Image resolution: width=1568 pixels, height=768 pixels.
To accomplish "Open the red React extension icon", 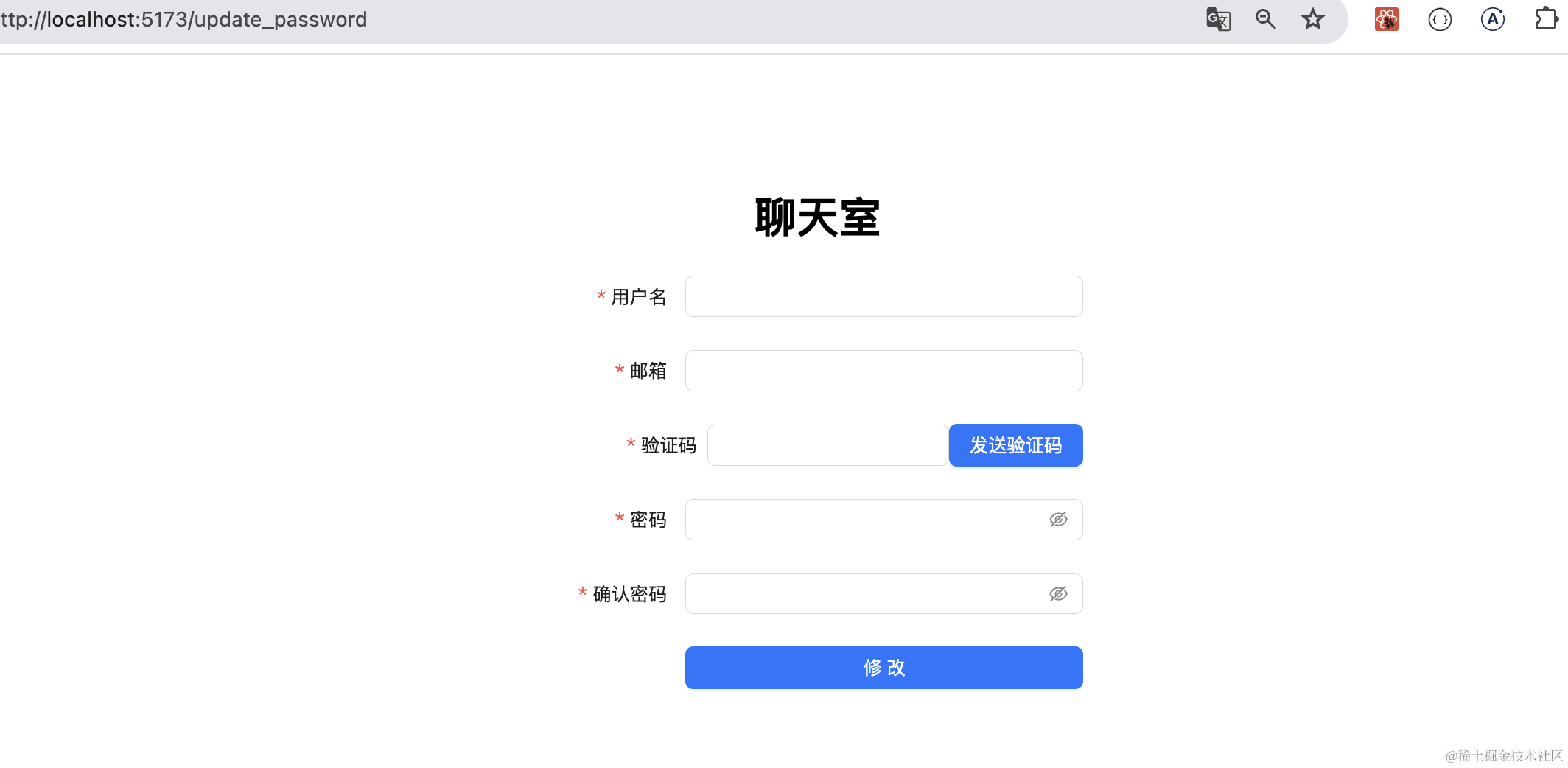I will [x=1386, y=19].
